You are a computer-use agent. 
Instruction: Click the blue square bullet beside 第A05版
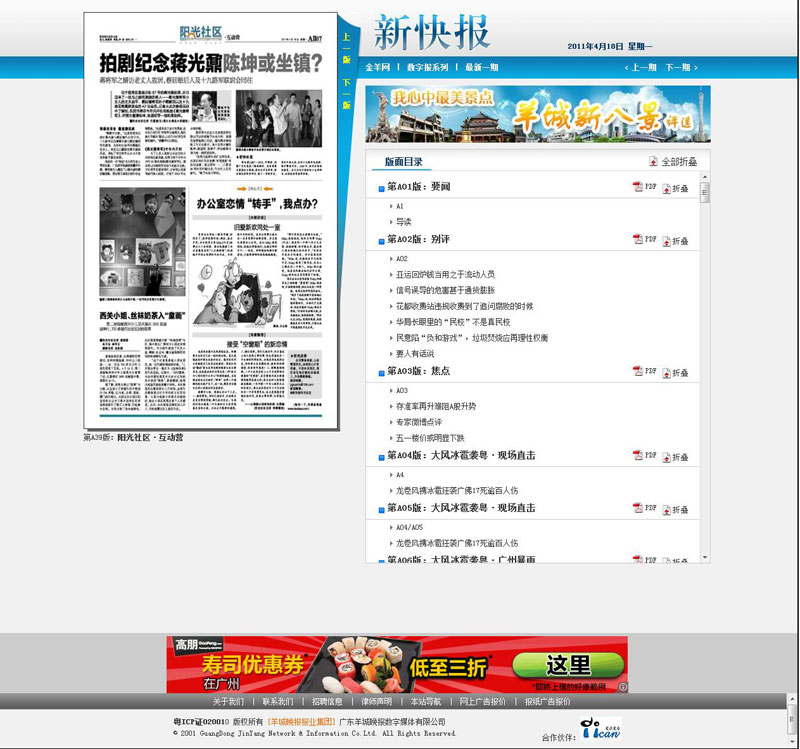coord(381,510)
